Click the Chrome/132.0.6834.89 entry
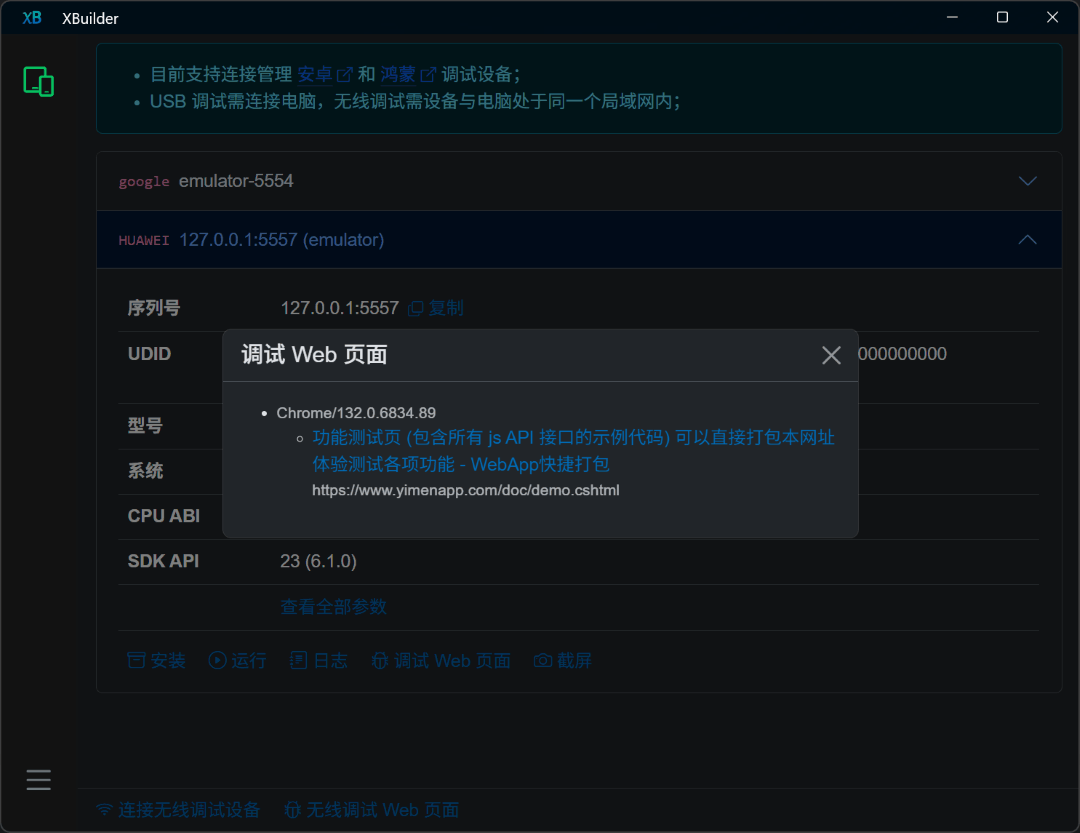This screenshot has width=1080, height=833. click(356, 413)
